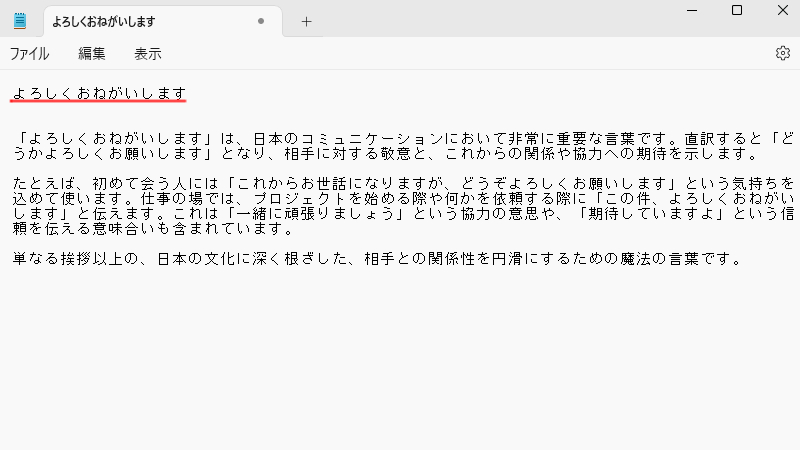Click the line starting うかよろしくお願いします」となり
Screen dimensions: 800x450
[386, 153]
